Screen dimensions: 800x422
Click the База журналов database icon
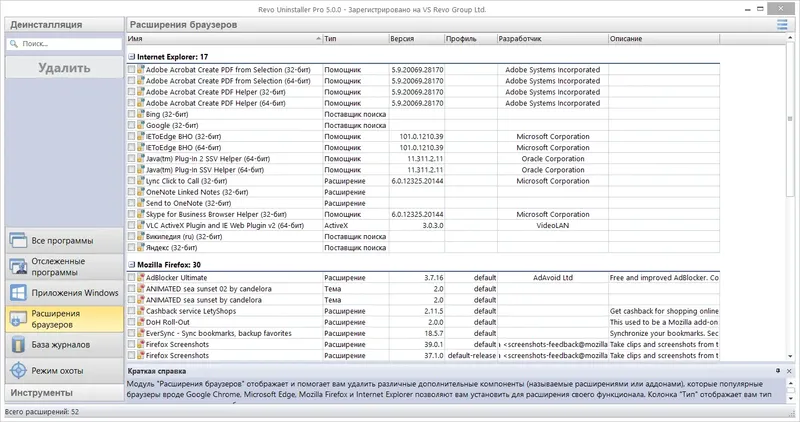(18, 345)
